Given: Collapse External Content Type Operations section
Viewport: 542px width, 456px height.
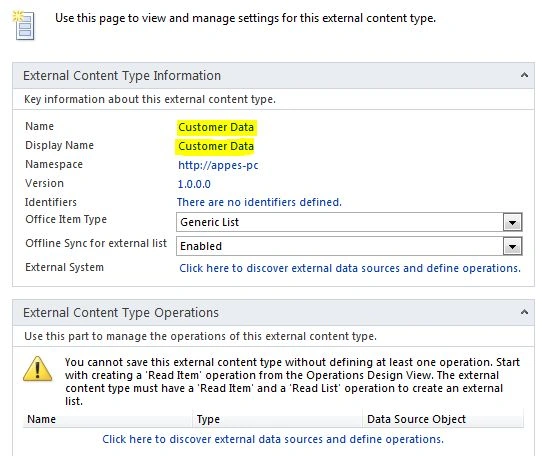Looking at the screenshot, I should tap(524, 312).
